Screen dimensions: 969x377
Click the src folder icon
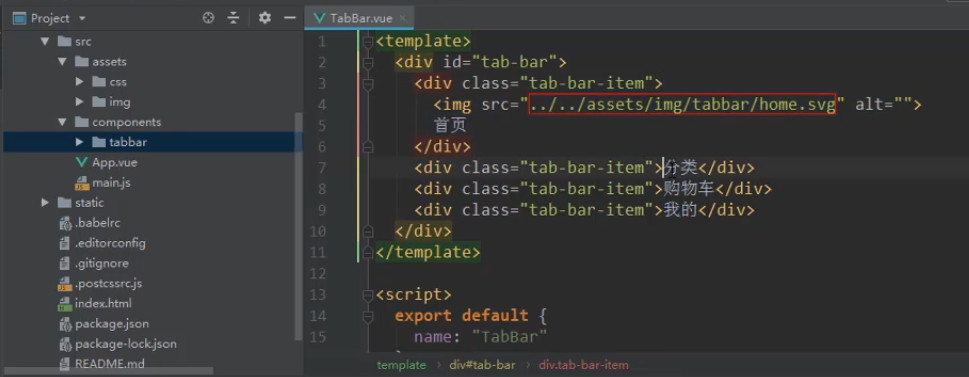click(x=64, y=41)
